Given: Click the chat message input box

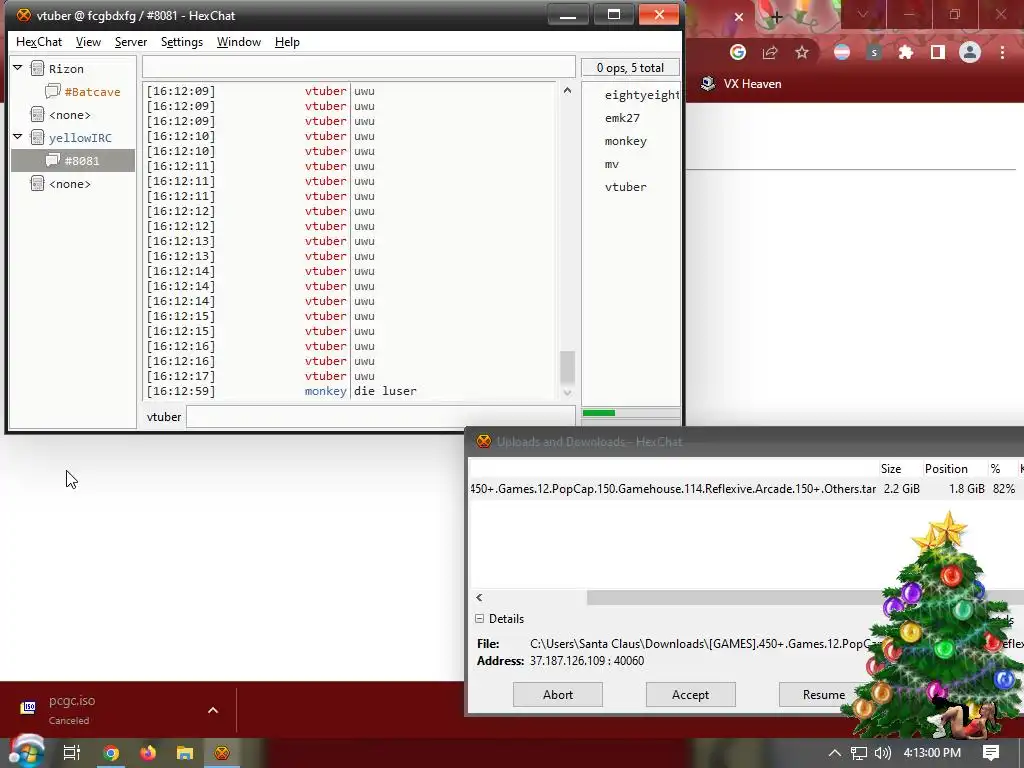Looking at the screenshot, I should (380, 417).
